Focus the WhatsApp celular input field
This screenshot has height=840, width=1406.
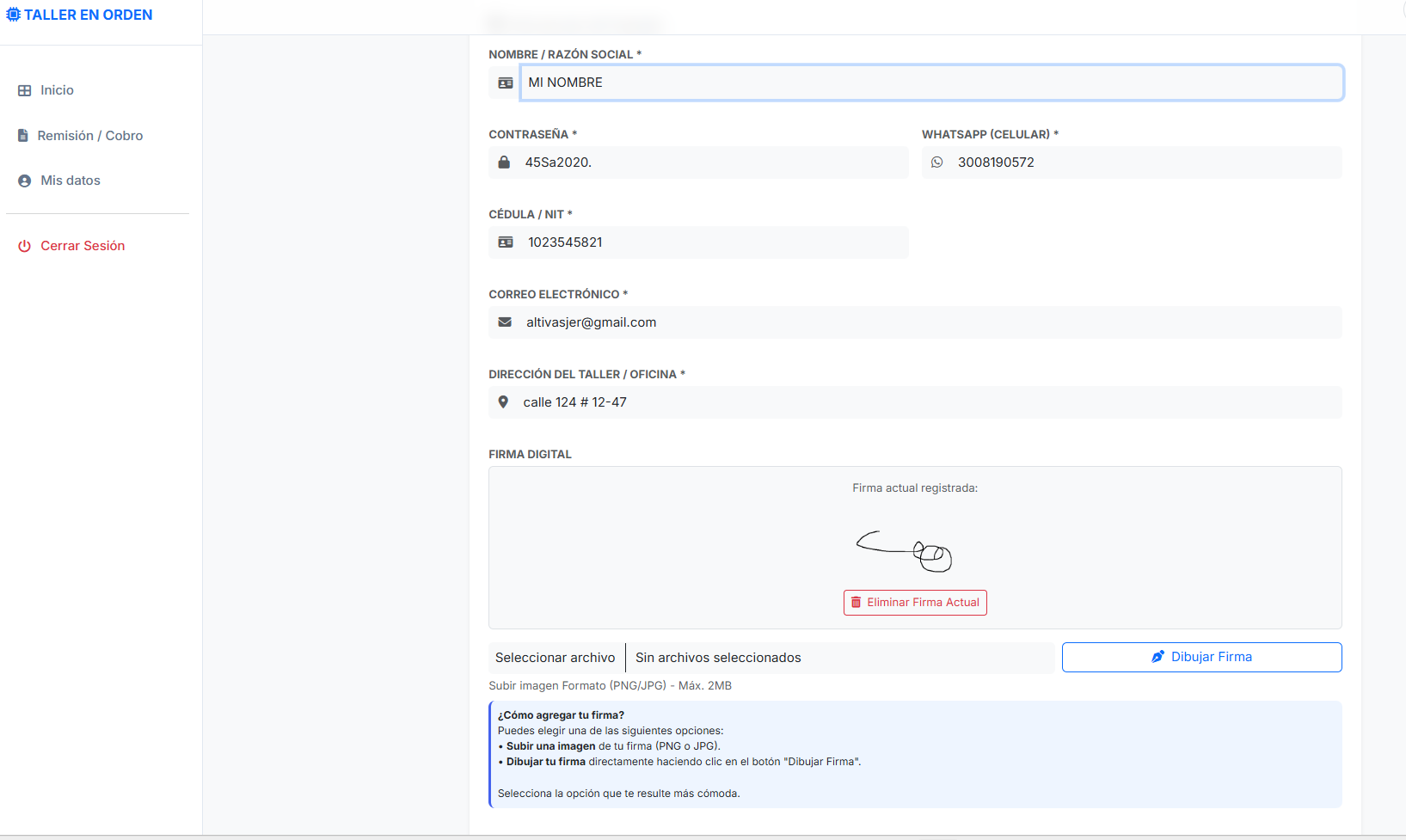[1146, 162]
